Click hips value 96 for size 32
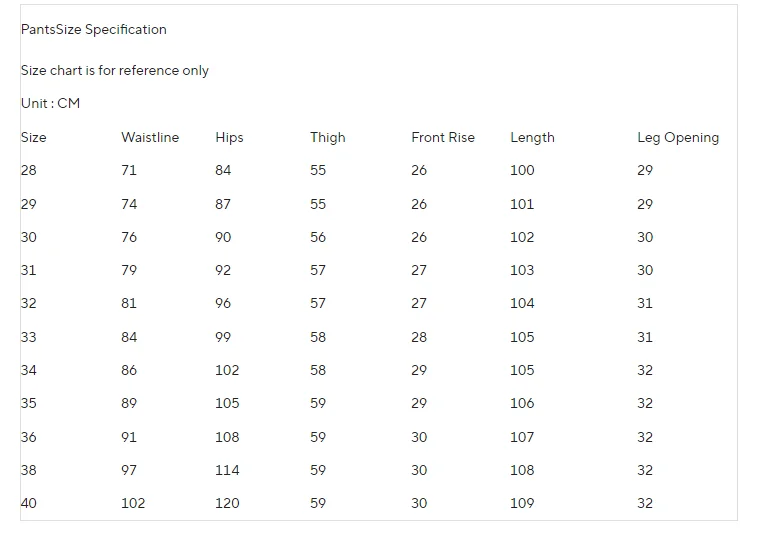773x546 pixels. coord(223,303)
